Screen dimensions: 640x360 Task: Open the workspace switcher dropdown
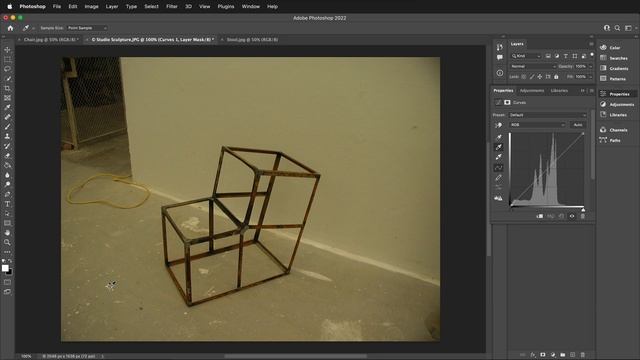click(630, 28)
